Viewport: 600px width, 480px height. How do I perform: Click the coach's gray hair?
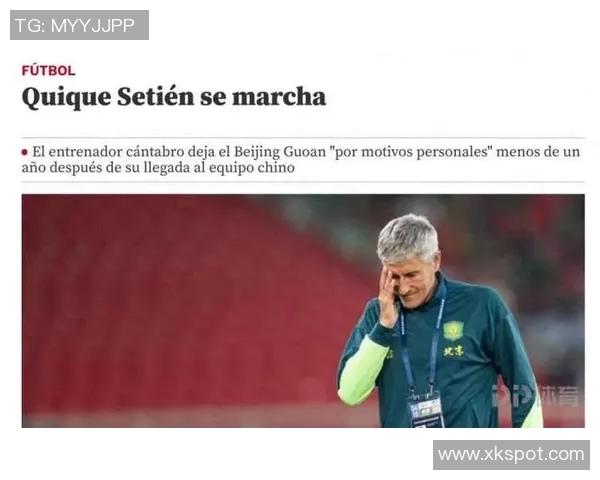(408, 236)
